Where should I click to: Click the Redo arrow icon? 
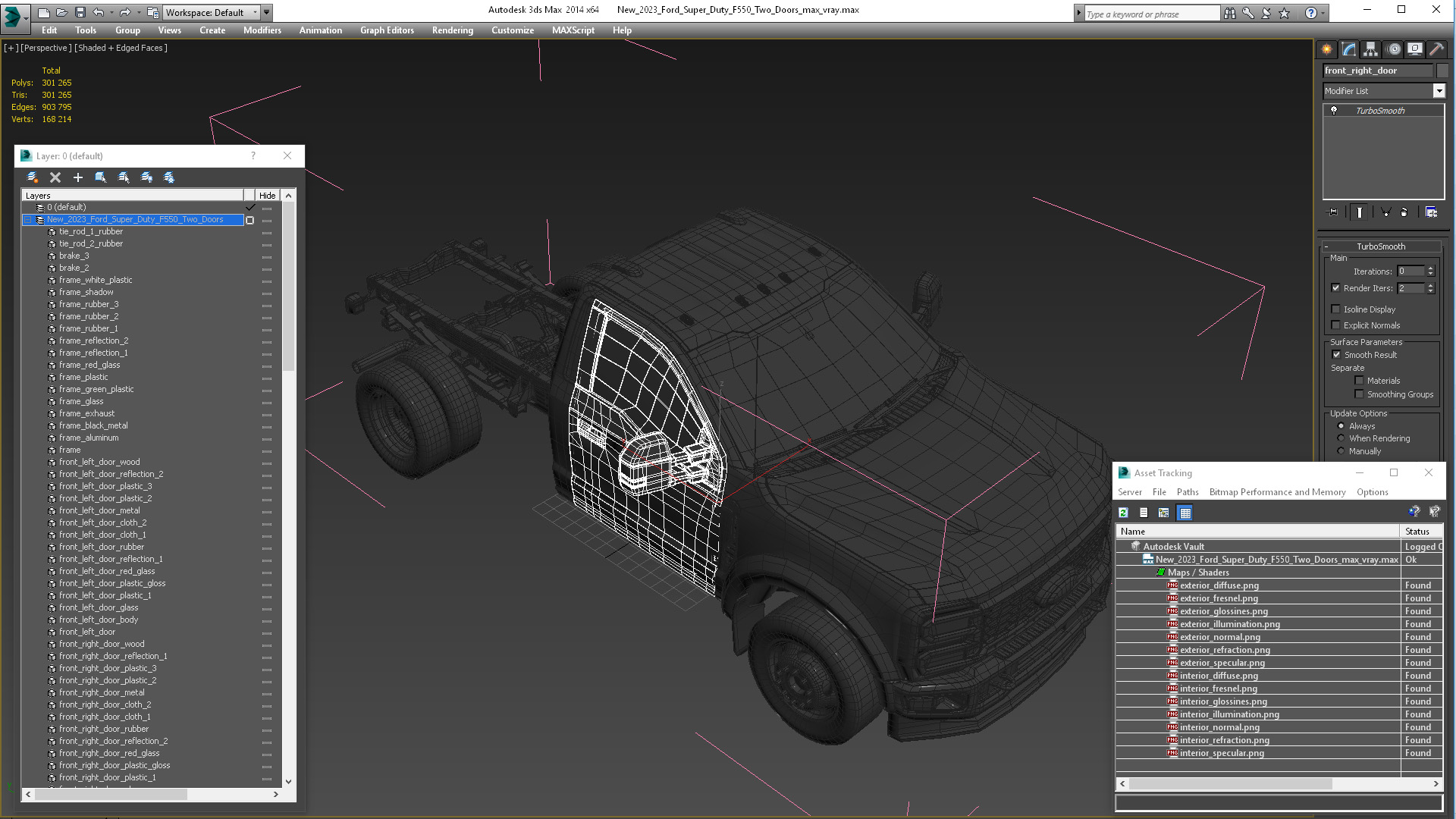[124, 12]
